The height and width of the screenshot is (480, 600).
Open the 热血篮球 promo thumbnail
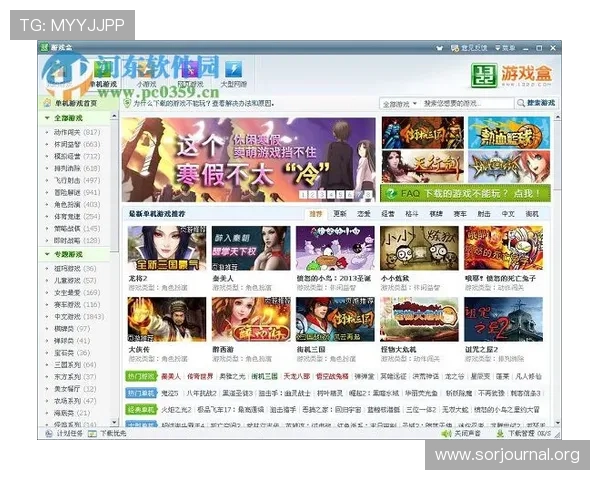point(509,132)
